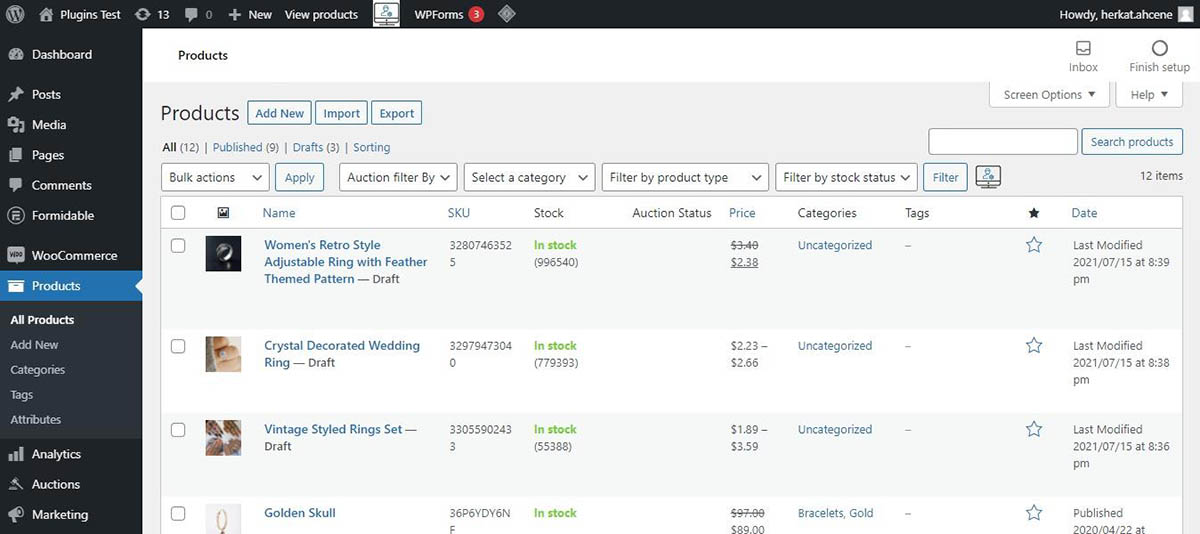The height and width of the screenshot is (534, 1200).
Task: Select the Women's Retro Style ring checkbox
Action: pos(178,246)
